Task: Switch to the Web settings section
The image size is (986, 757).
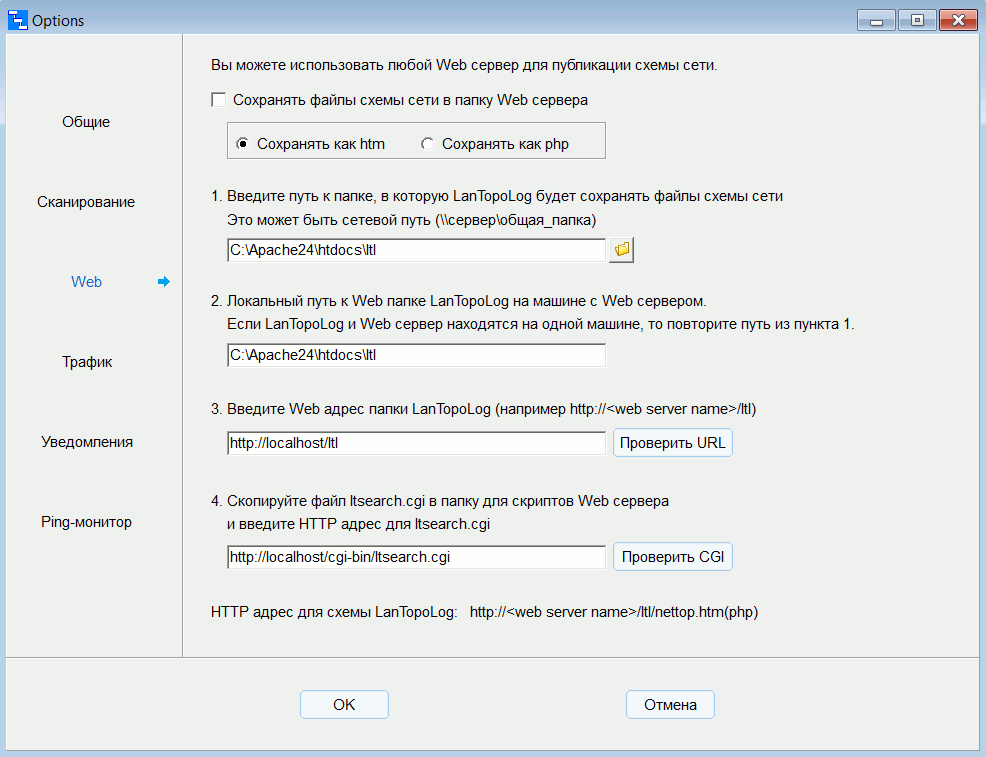Action: point(86,282)
